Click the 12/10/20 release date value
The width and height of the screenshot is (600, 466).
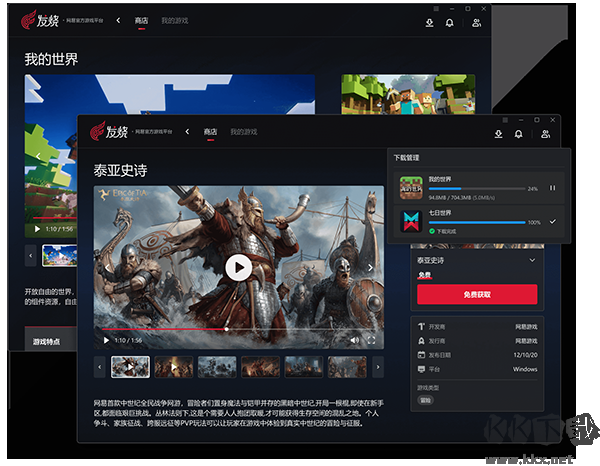point(525,355)
